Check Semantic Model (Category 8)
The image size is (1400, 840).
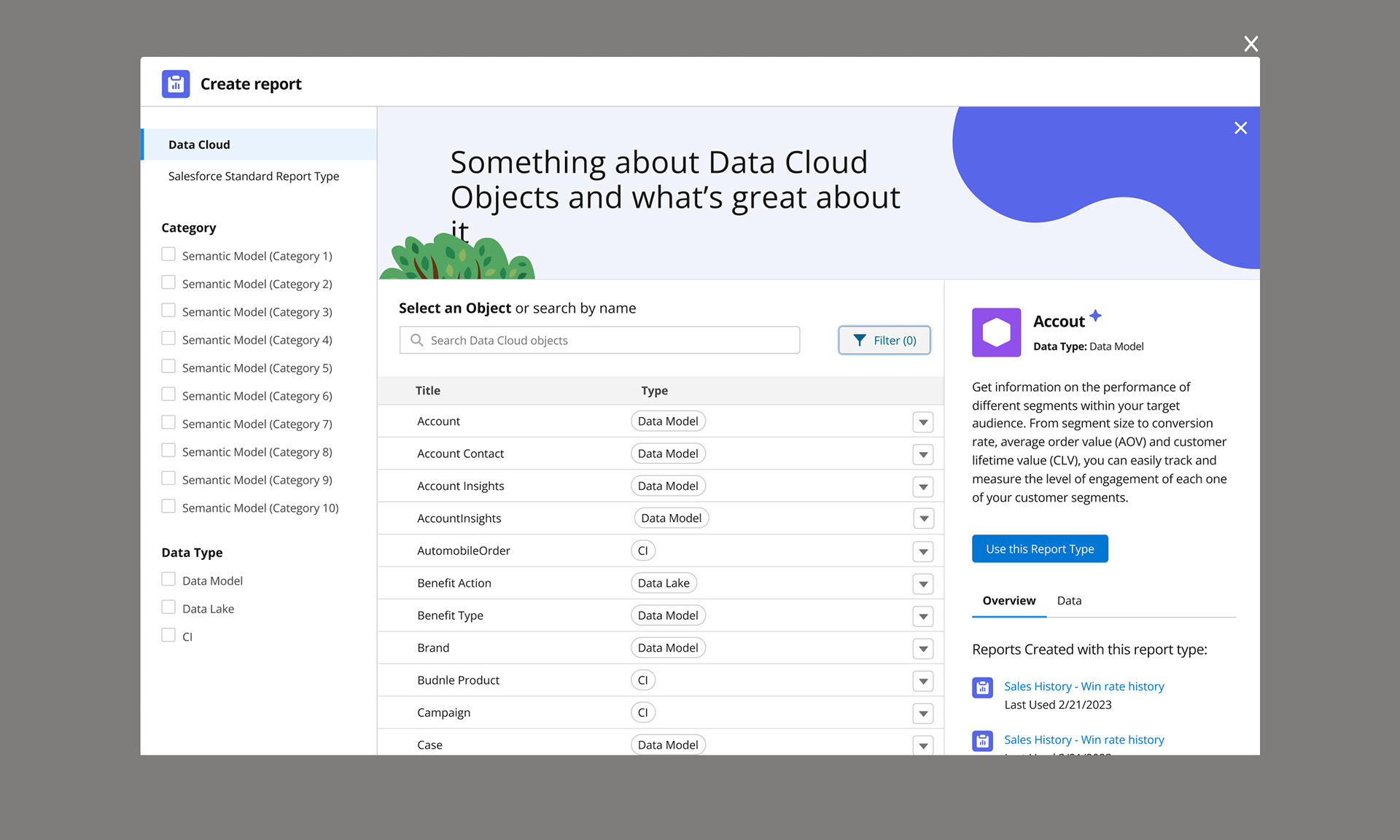[x=168, y=451]
